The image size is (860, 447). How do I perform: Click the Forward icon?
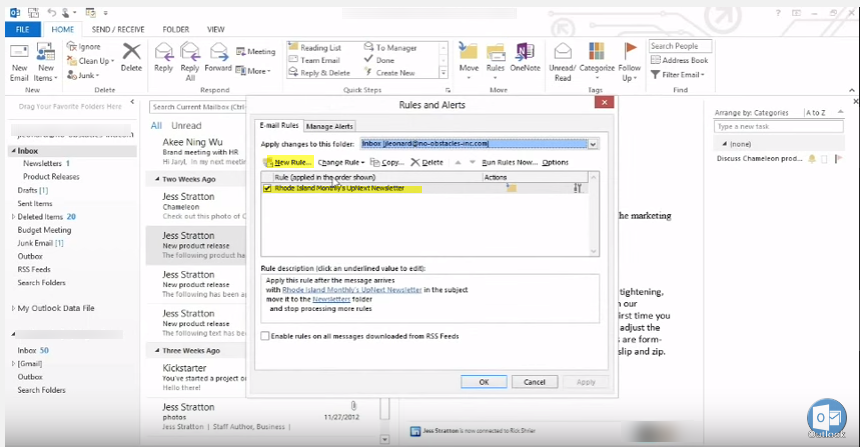218,52
